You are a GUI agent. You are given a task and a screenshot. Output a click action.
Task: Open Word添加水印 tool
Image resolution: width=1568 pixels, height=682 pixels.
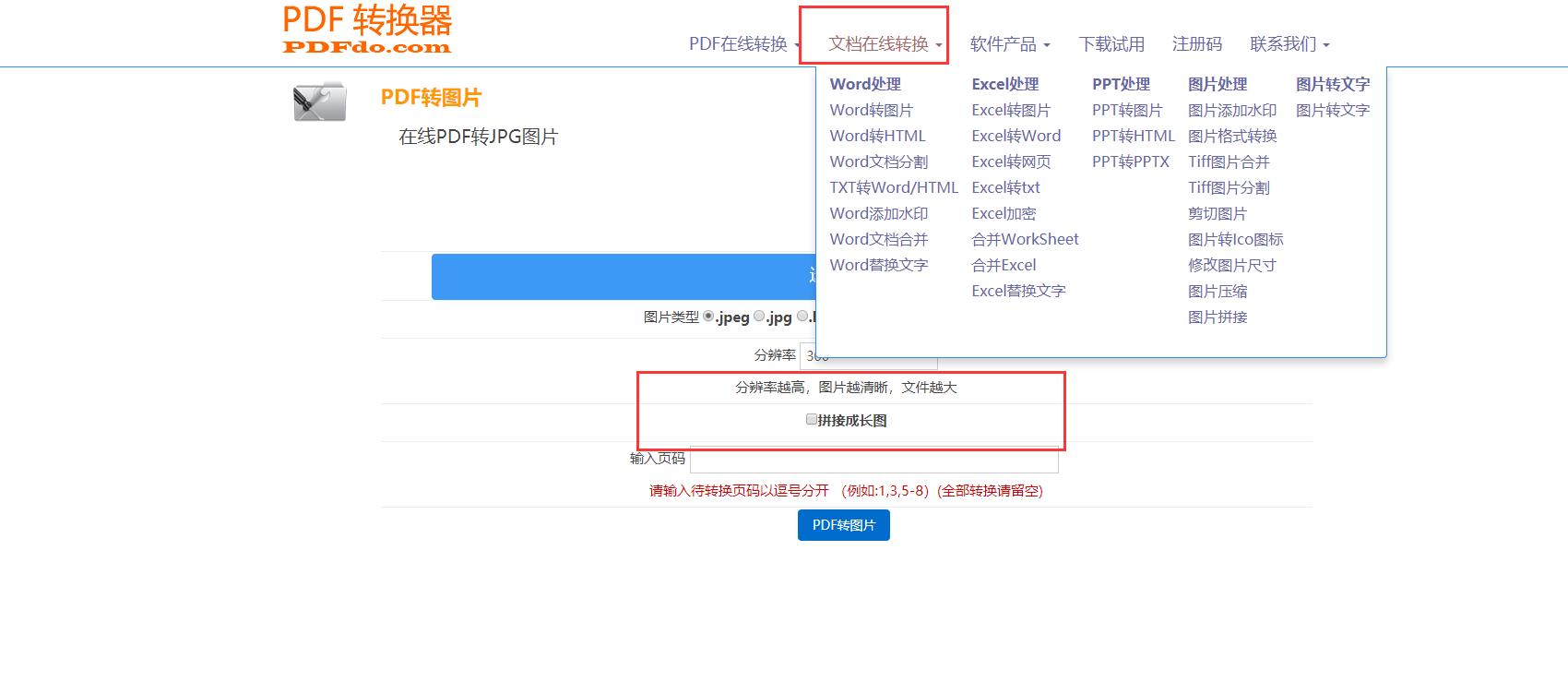[x=878, y=213]
